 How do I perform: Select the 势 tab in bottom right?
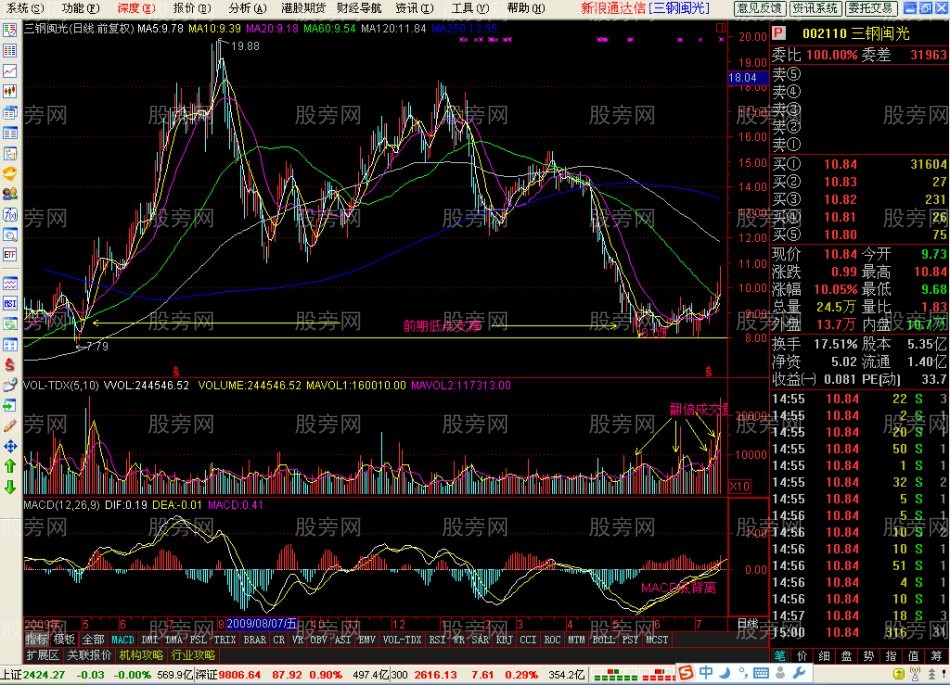[x=869, y=656]
